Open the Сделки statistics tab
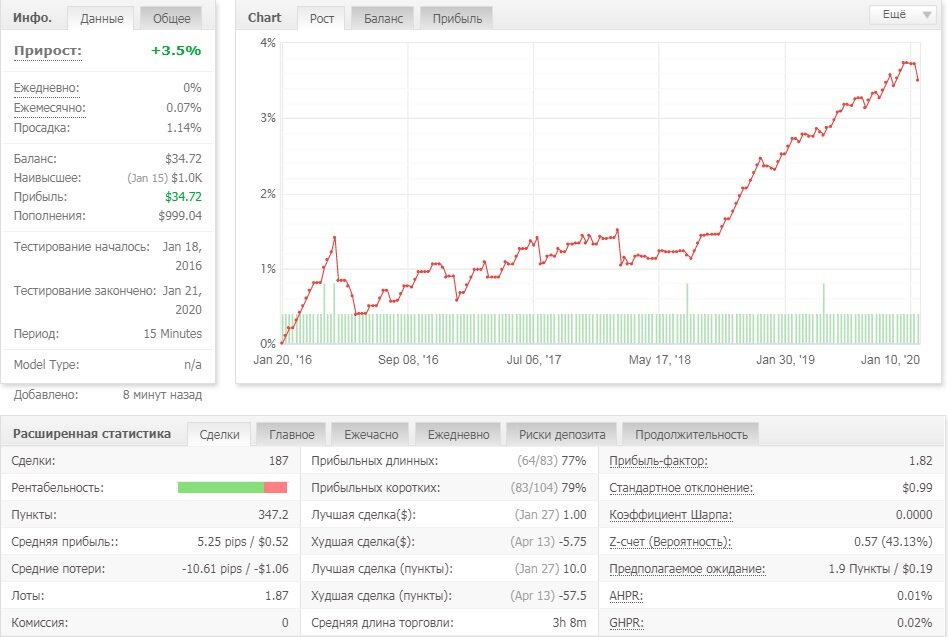The image size is (948, 637). point(219,434)
